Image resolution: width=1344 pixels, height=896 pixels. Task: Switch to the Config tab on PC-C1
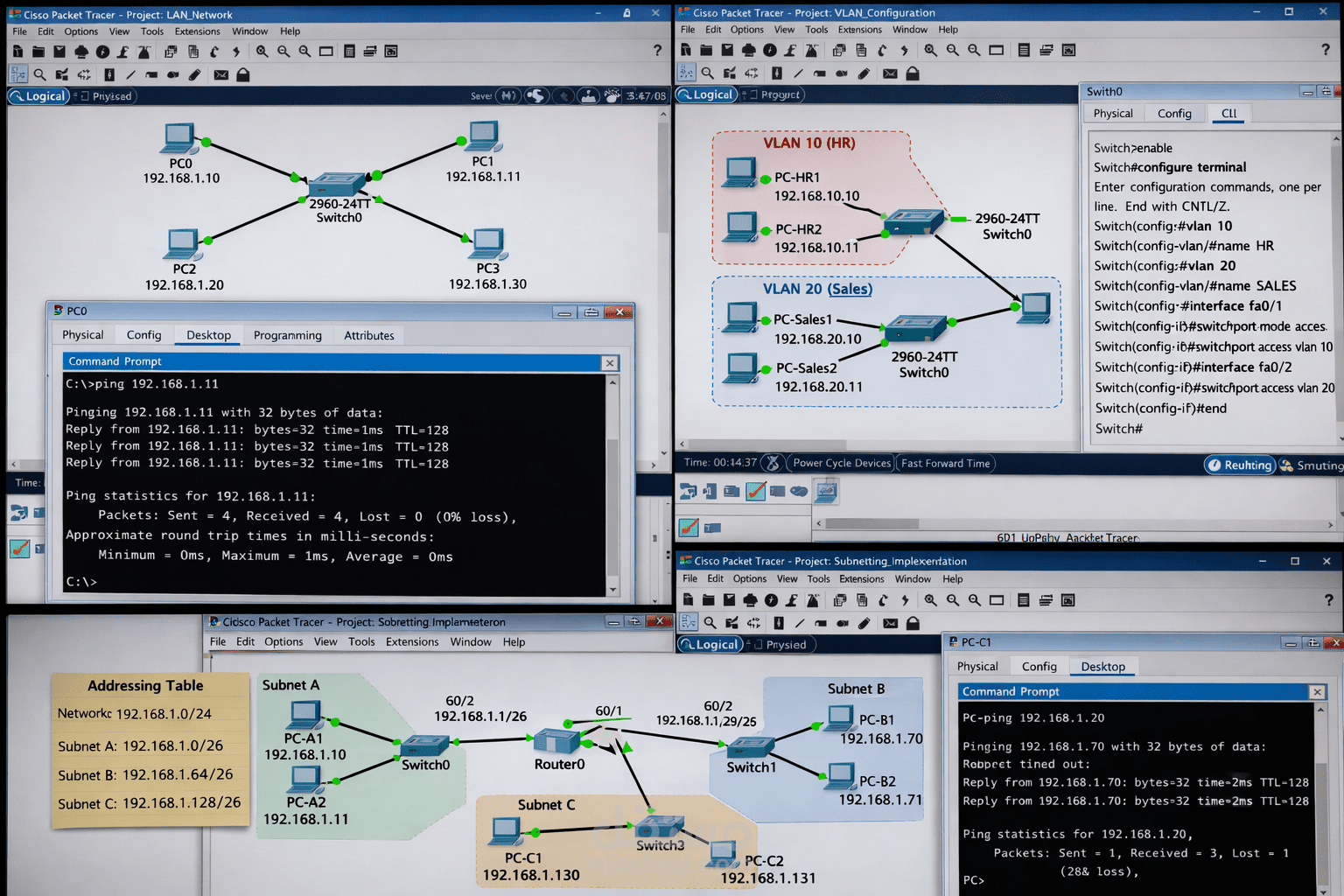pos(1039,666)
